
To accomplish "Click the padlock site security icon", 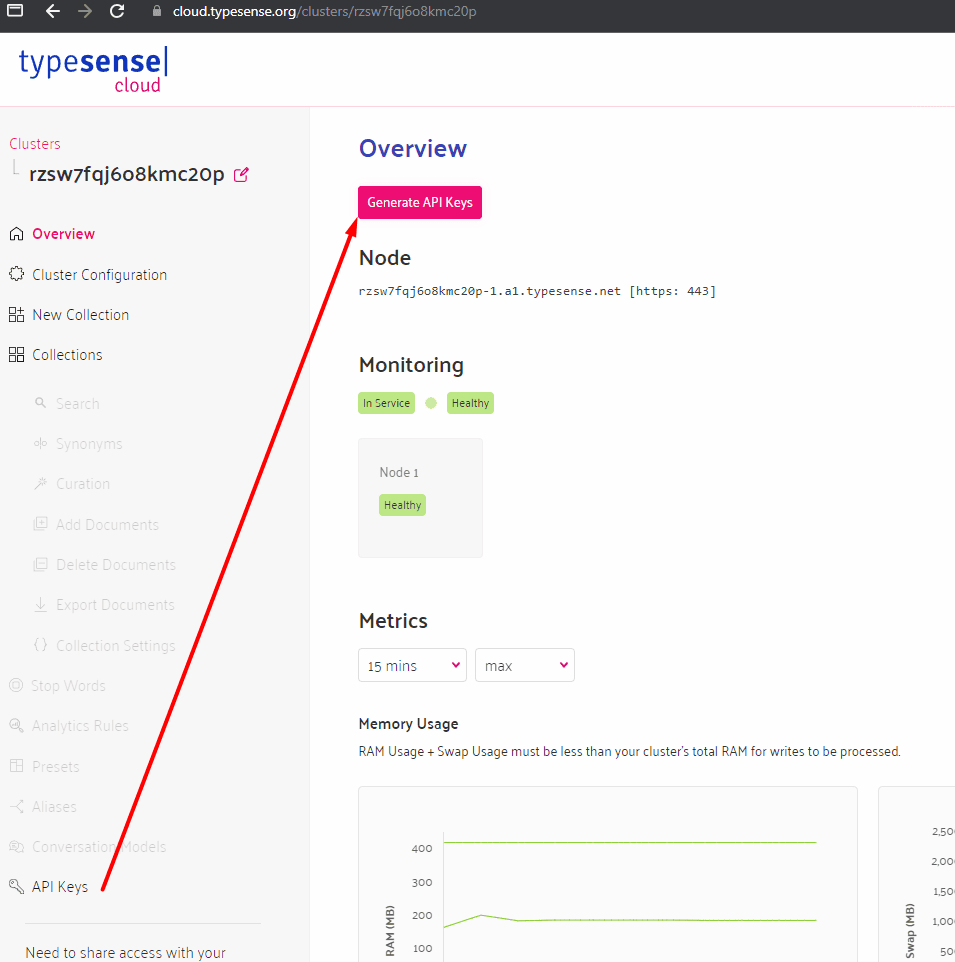I will tap(157, 11).
